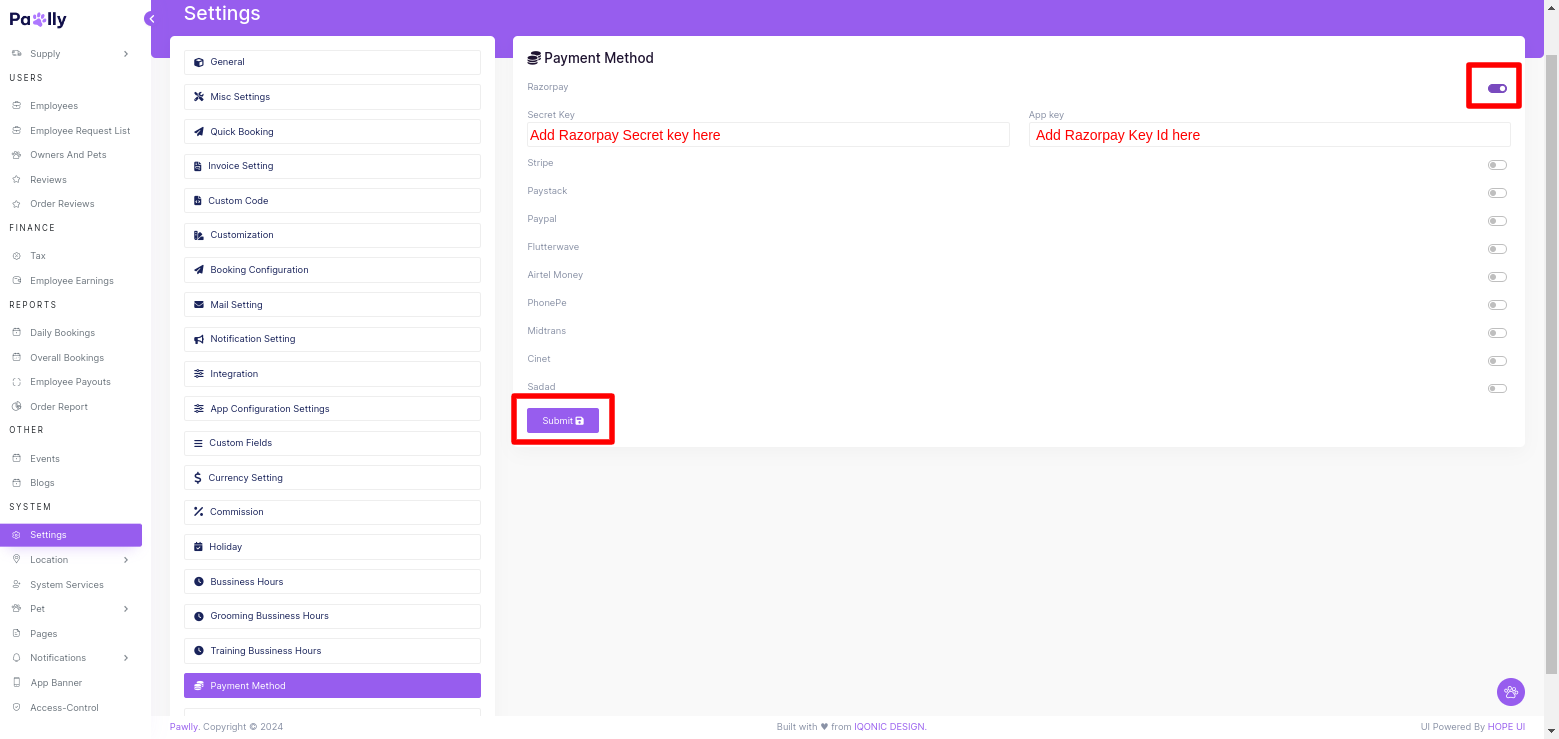The height and width of the screenshot is (739, 1559).
Task: Click the Commission percent icon
Action: point(198,512)
